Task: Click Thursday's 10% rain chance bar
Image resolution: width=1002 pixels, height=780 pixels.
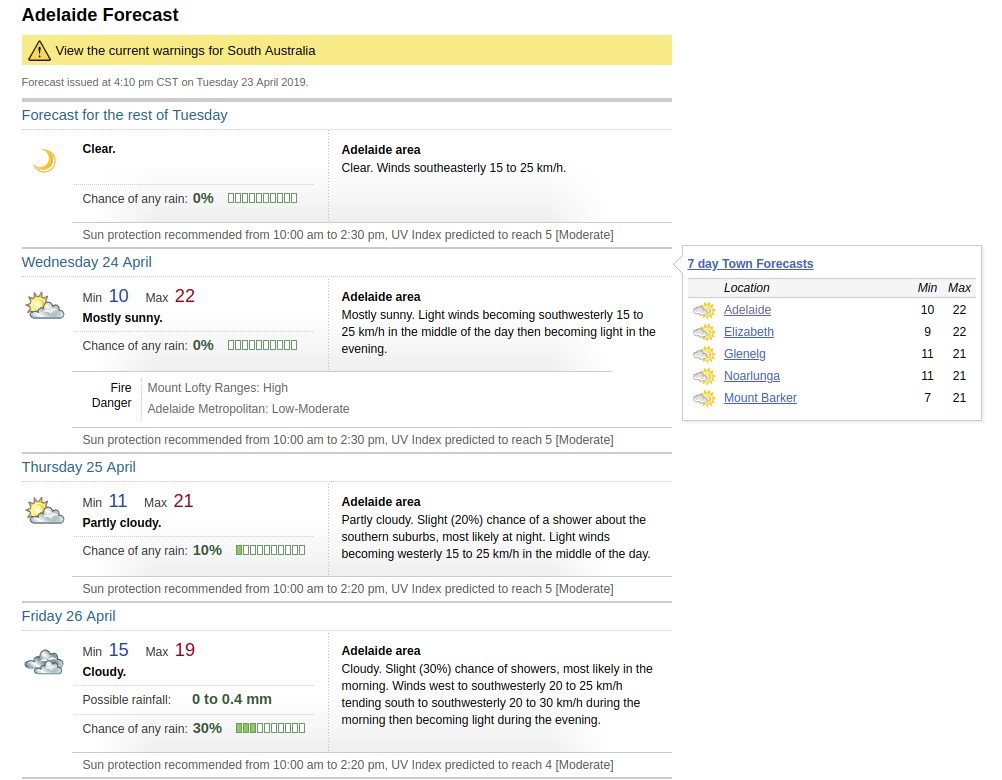Action: [270, 550]
